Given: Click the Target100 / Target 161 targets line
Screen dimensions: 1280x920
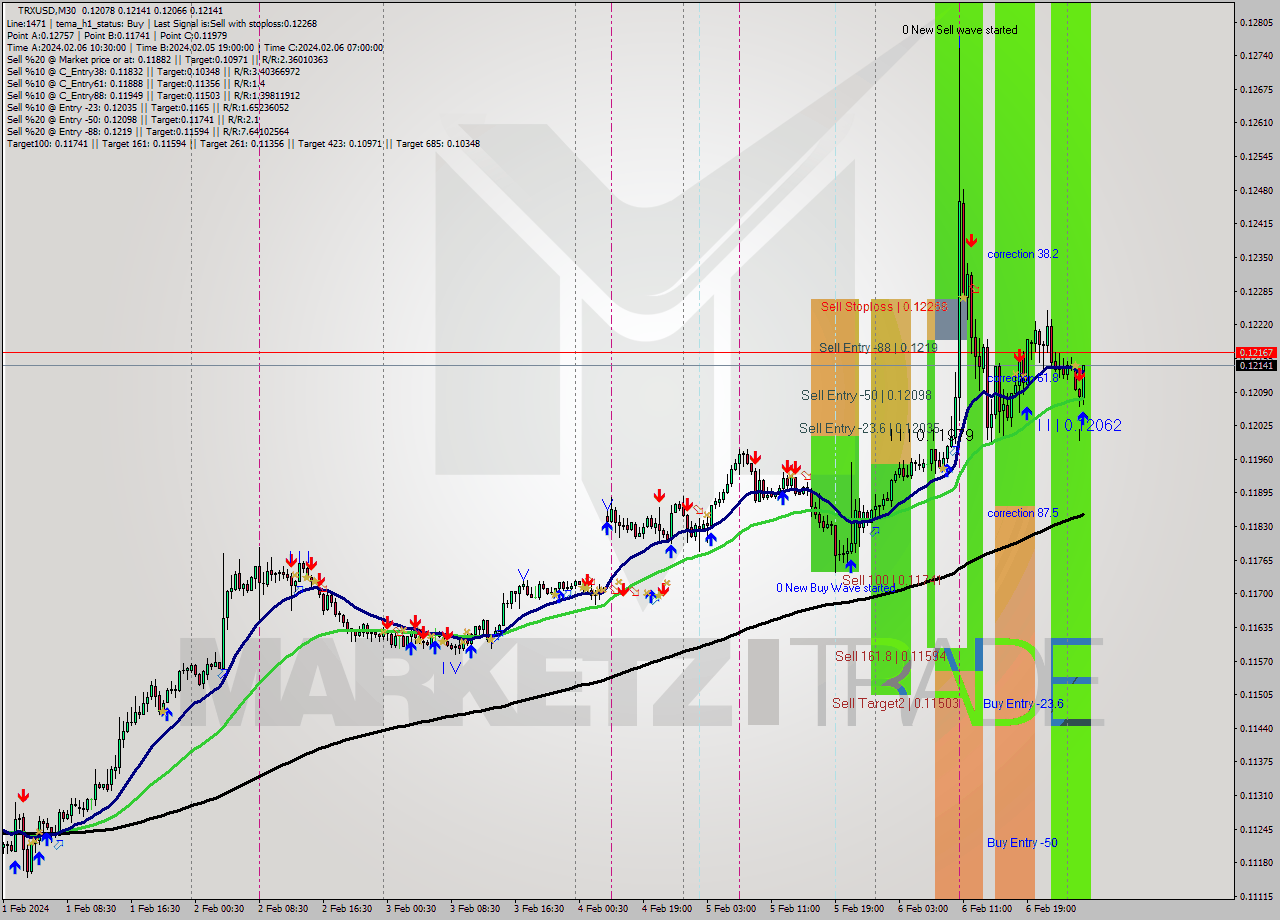Looking at the screenshot, I should pos(243,143).
